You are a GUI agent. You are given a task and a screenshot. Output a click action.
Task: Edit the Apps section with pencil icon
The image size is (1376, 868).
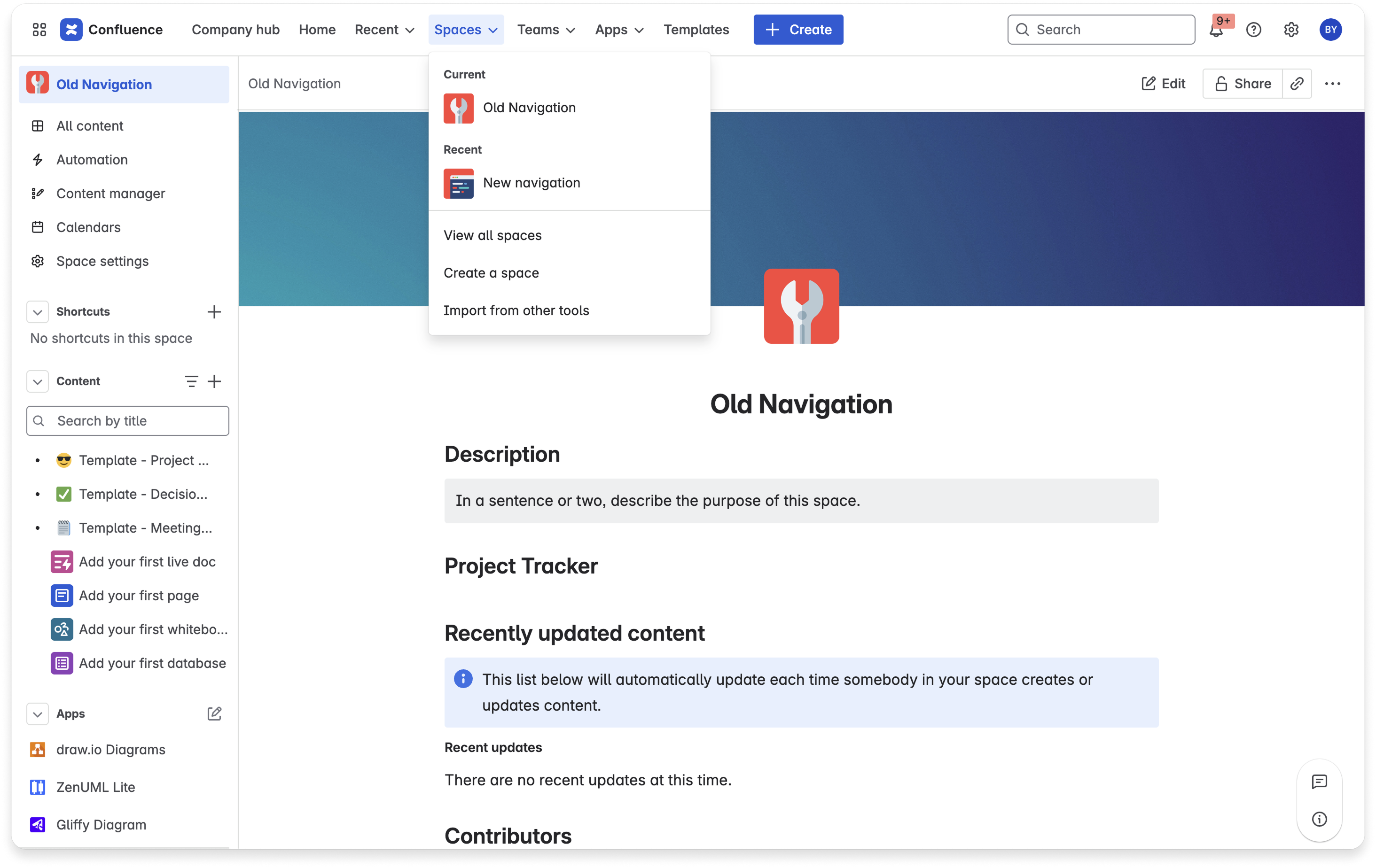pyautogui.click(x=214, y=714)
